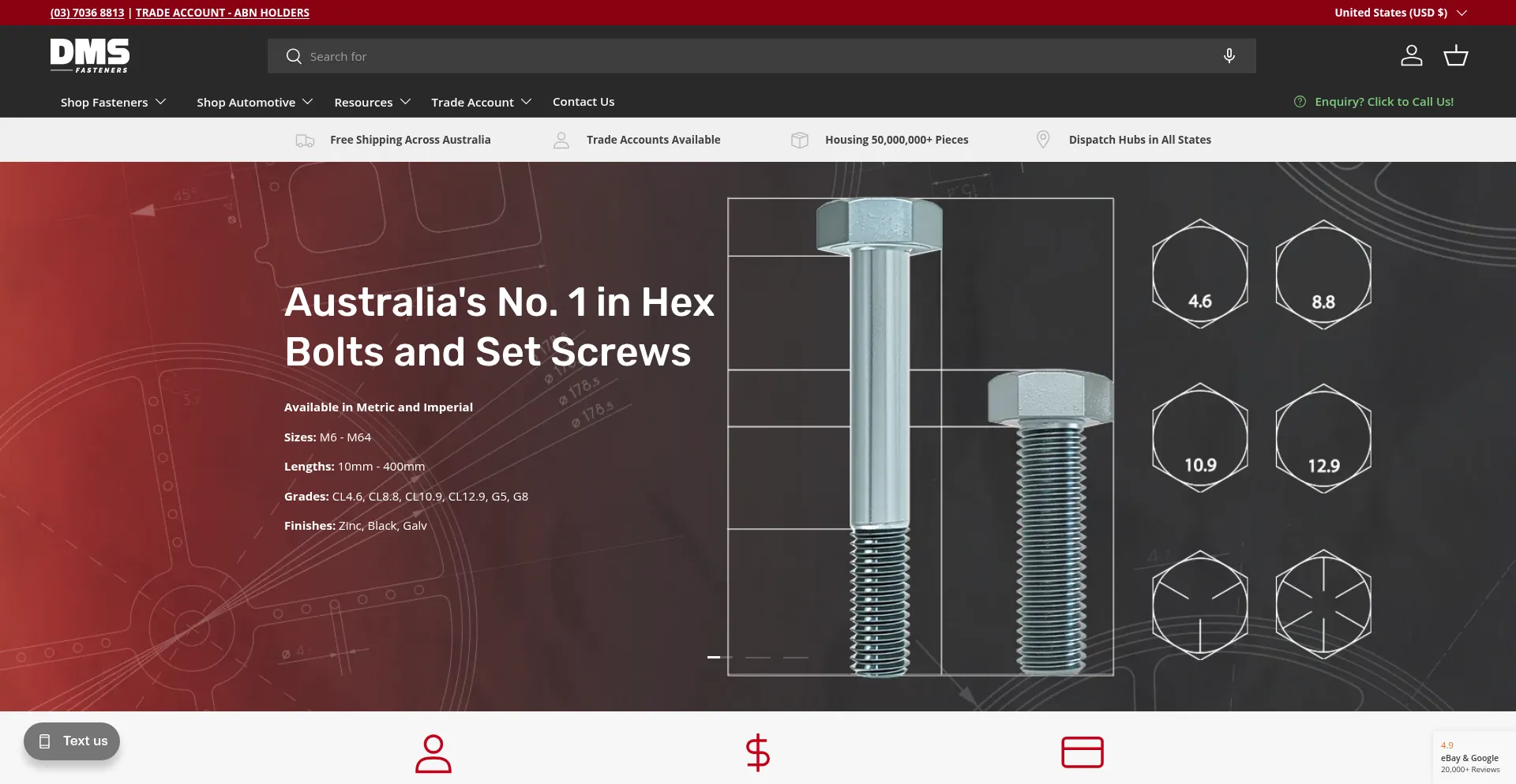Click the three-line marked hexagon icon
Screen dimensions: 1516x784
coord(1200,605)
